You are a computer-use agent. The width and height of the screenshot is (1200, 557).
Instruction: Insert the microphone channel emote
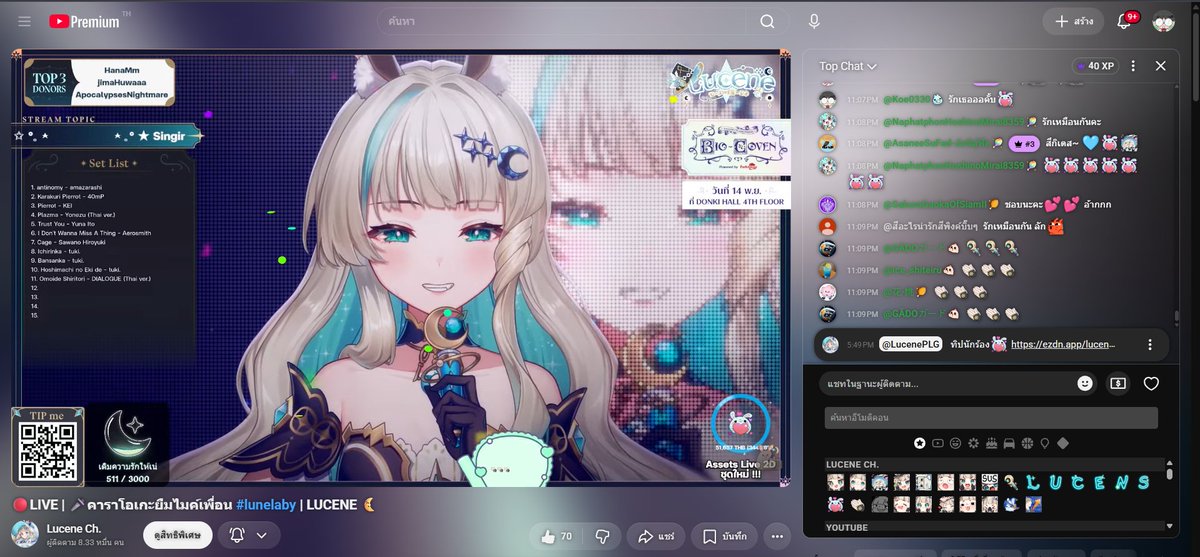(1011, 482)
